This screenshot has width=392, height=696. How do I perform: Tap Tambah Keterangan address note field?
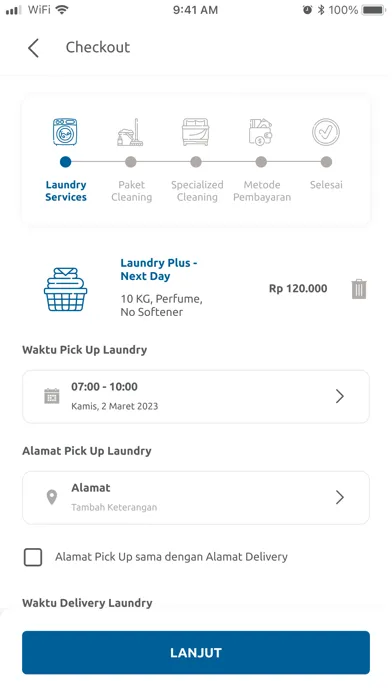click(114, 507)
